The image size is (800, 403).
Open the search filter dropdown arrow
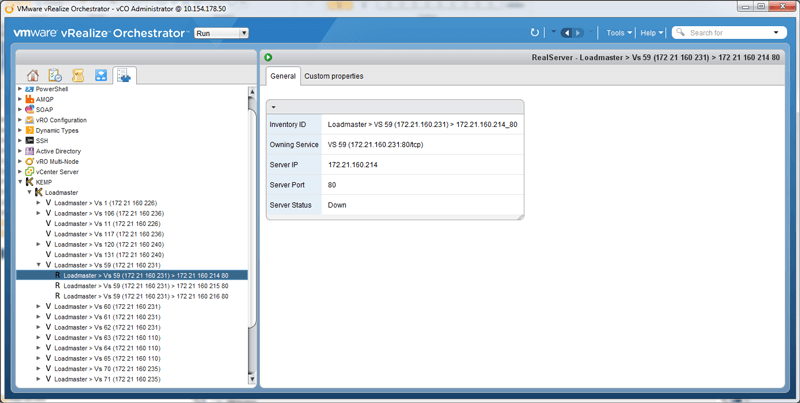point(776,33)
